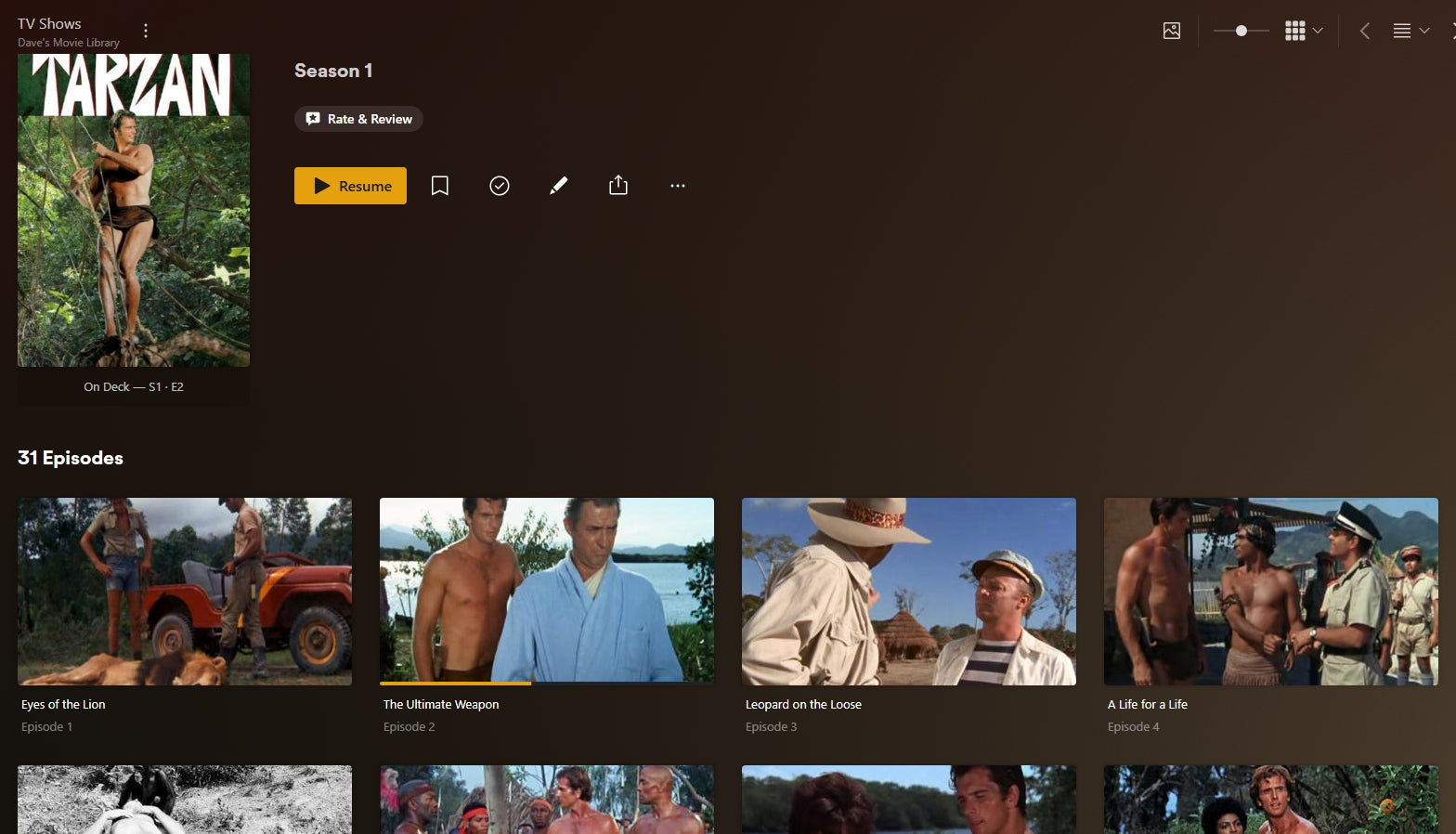Image resolution: width=1456 pixels, height=834 pixels.
Task: Open the three-dot more actions menu beside share
Action: (x=678, y=186)
